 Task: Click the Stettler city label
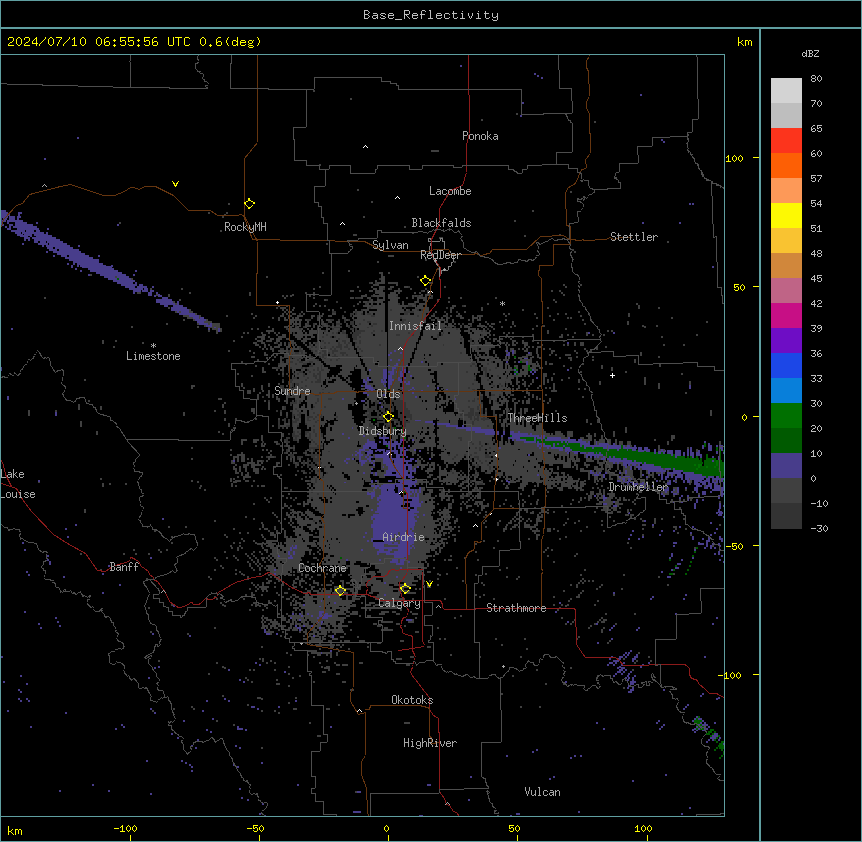[x=634, y=237]
